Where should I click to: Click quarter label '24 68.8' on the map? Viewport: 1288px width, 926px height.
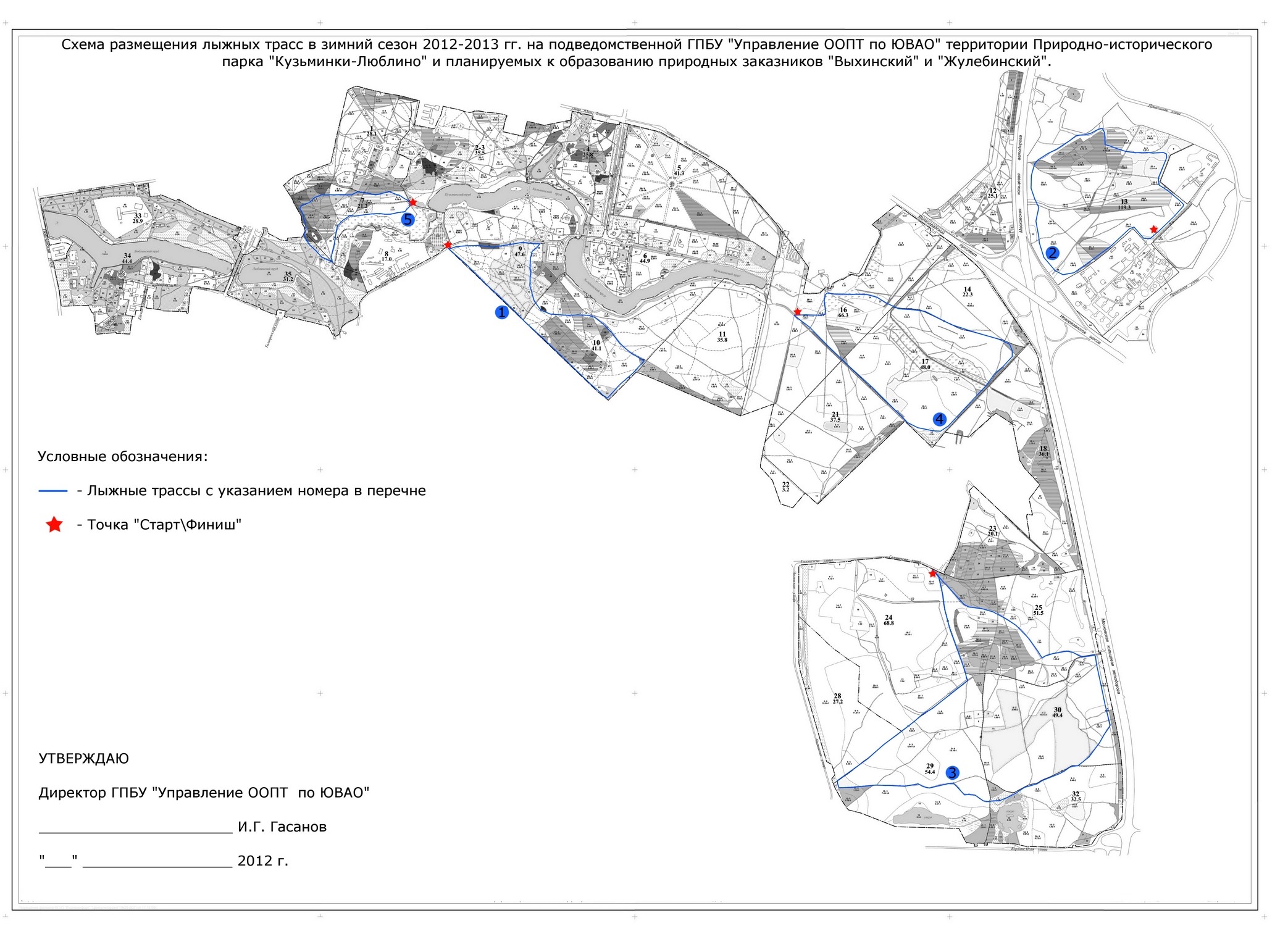889,620
